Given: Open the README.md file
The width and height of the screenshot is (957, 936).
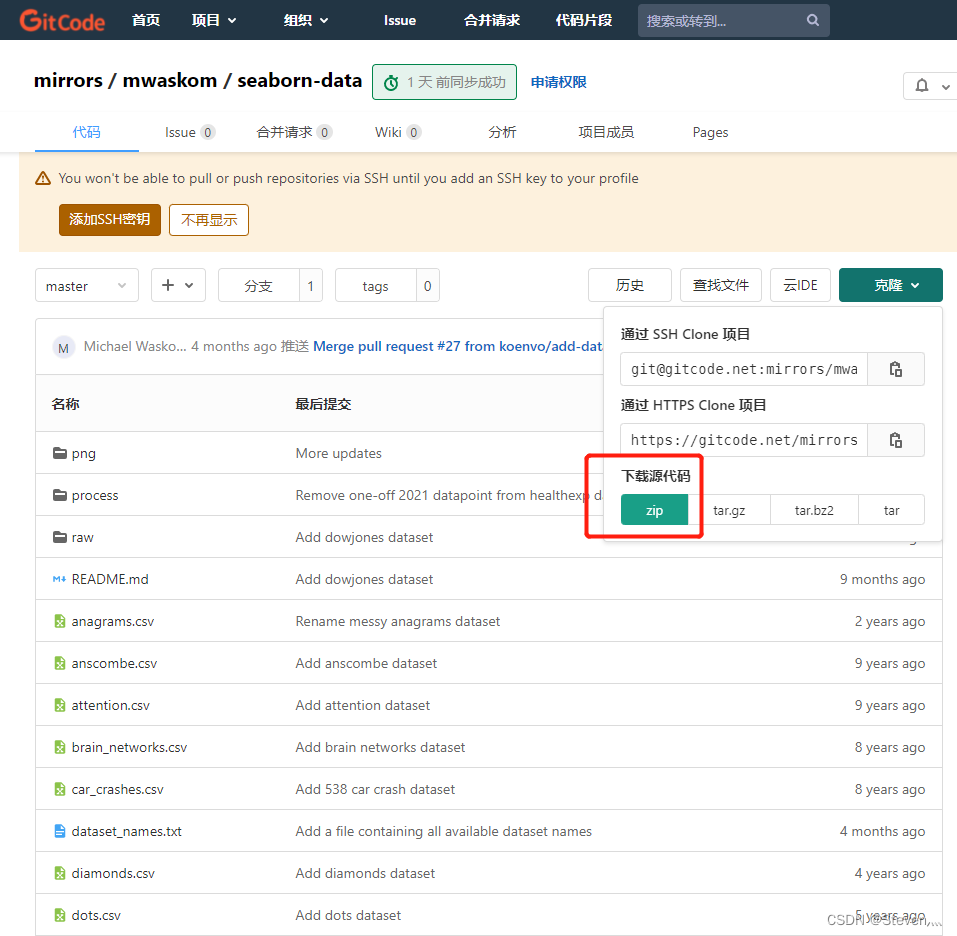Looking at the screenshot, I should (x=110, y=579).
